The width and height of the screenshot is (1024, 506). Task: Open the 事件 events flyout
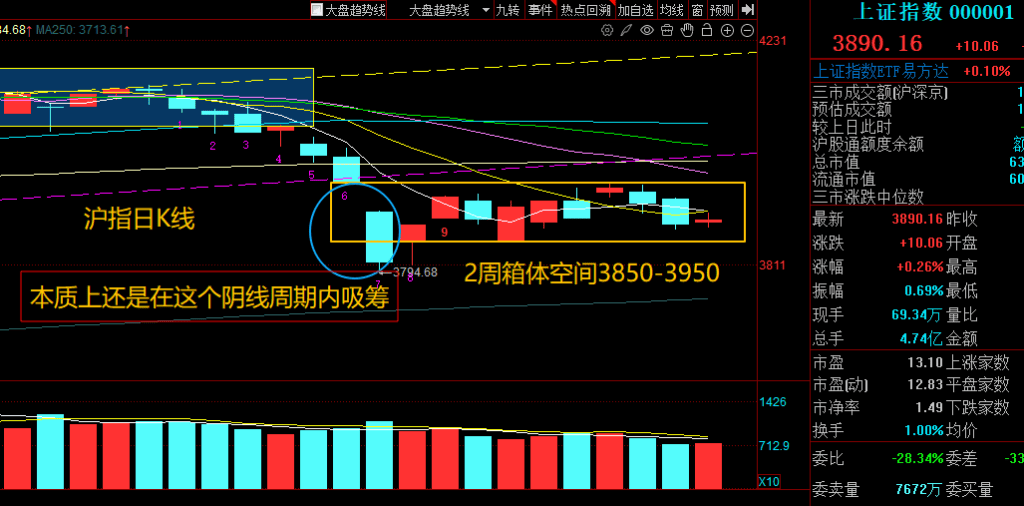[x=540, y=10]
